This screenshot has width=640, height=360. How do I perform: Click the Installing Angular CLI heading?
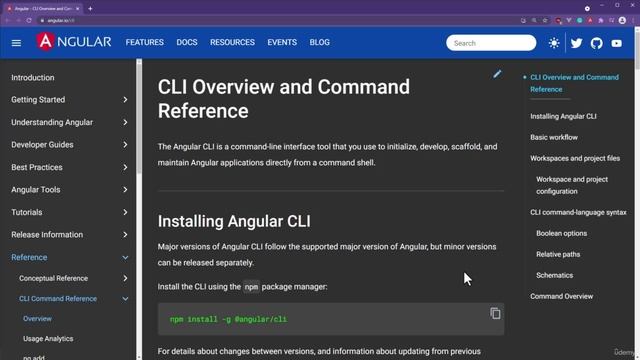234,221
